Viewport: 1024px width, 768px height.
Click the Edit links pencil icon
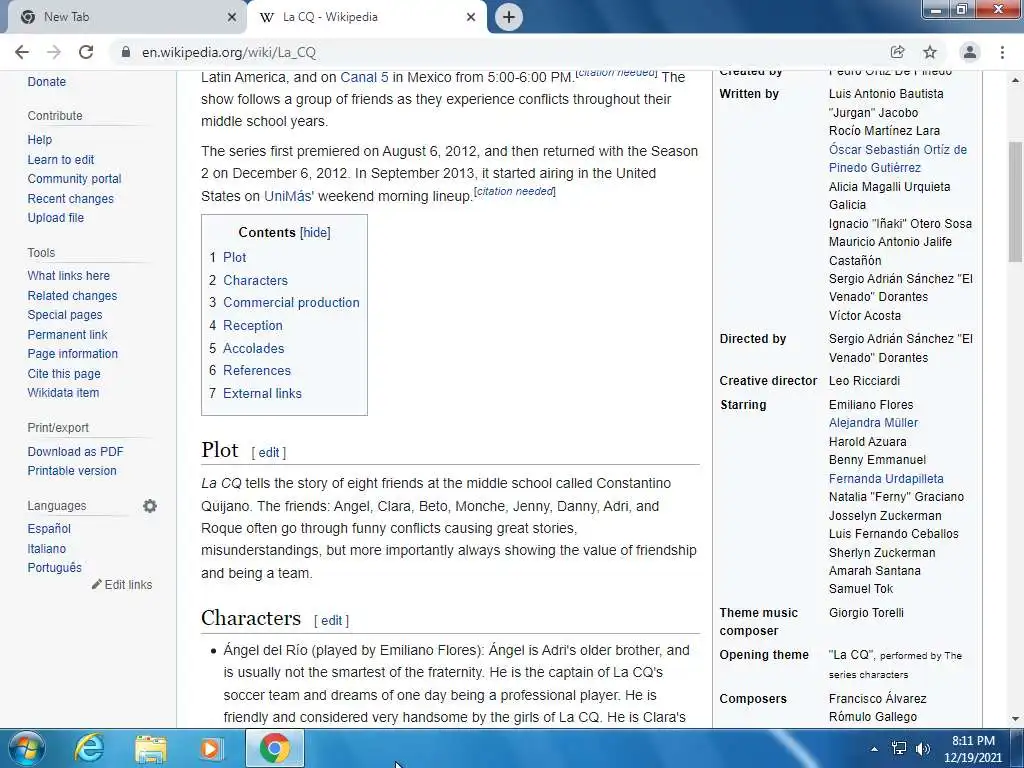click(97, 584)
